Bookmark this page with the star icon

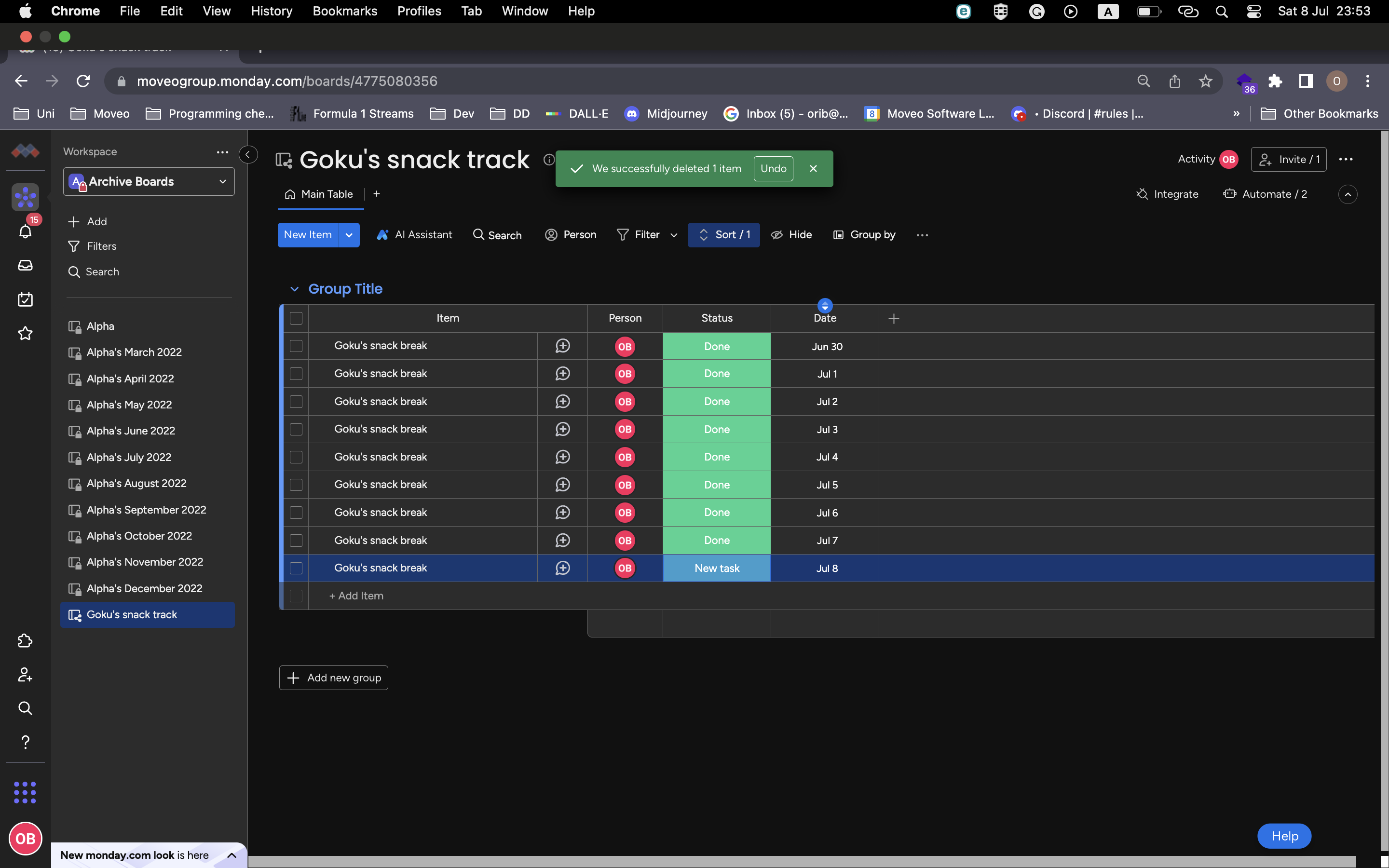pos(1205,81)
